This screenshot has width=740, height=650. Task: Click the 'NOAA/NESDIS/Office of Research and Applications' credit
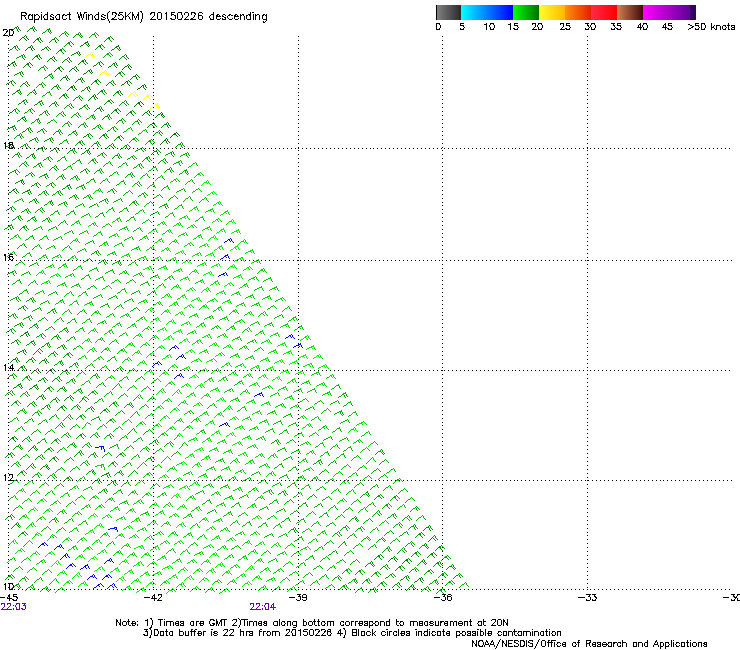[x=589, y=644]
